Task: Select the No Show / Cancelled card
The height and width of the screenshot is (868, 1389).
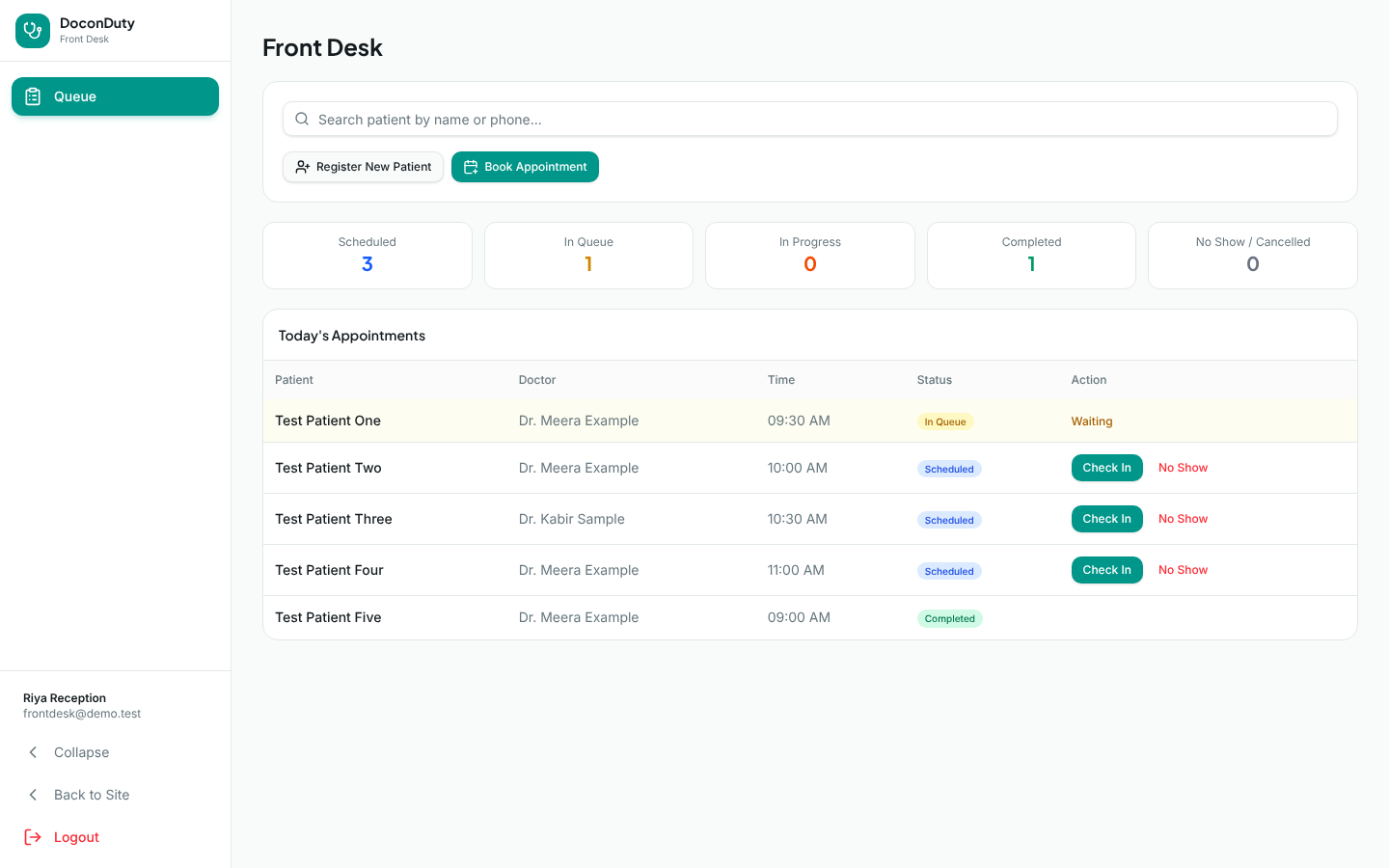Action: click(x=1253, y=256)
